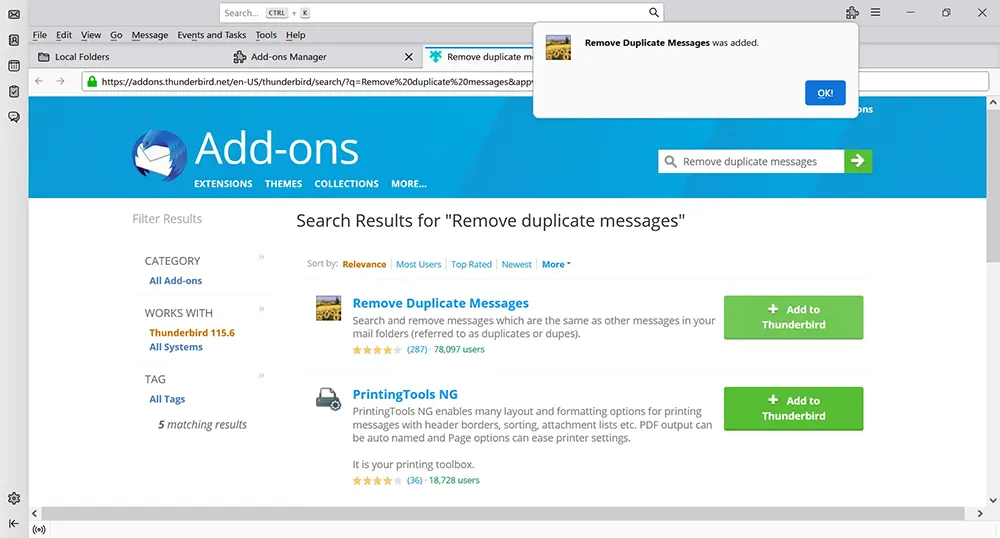This screenshot has height=538, width=1000.
Task: Open the extensions puzzle icon
Action: [x=852, y=13]
